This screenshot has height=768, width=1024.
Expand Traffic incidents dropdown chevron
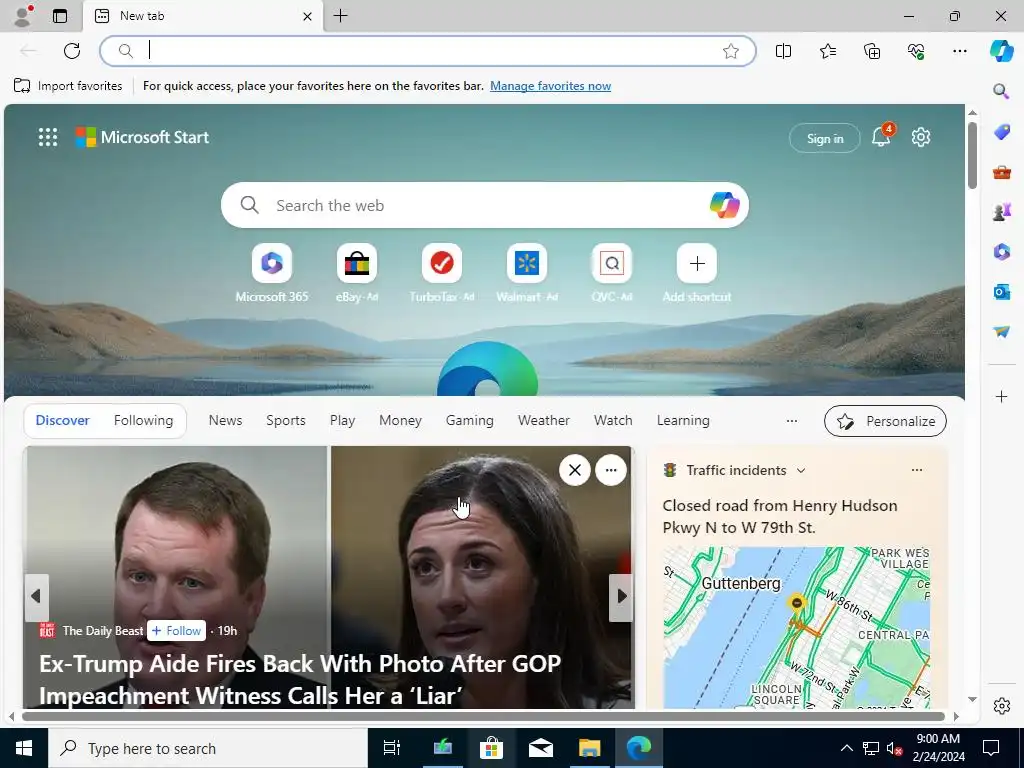pos(801,470)
